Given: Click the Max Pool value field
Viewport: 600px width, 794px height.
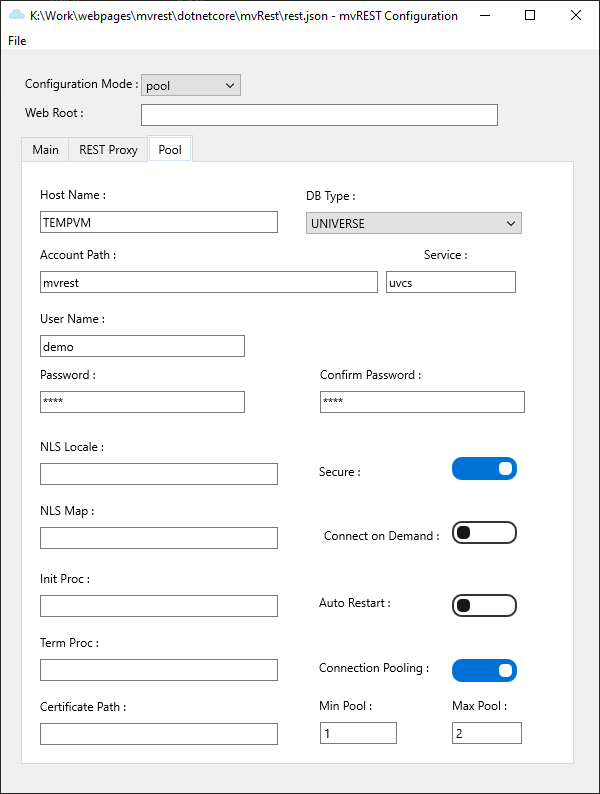Looking at the screenshot, I should click(486, 734).
